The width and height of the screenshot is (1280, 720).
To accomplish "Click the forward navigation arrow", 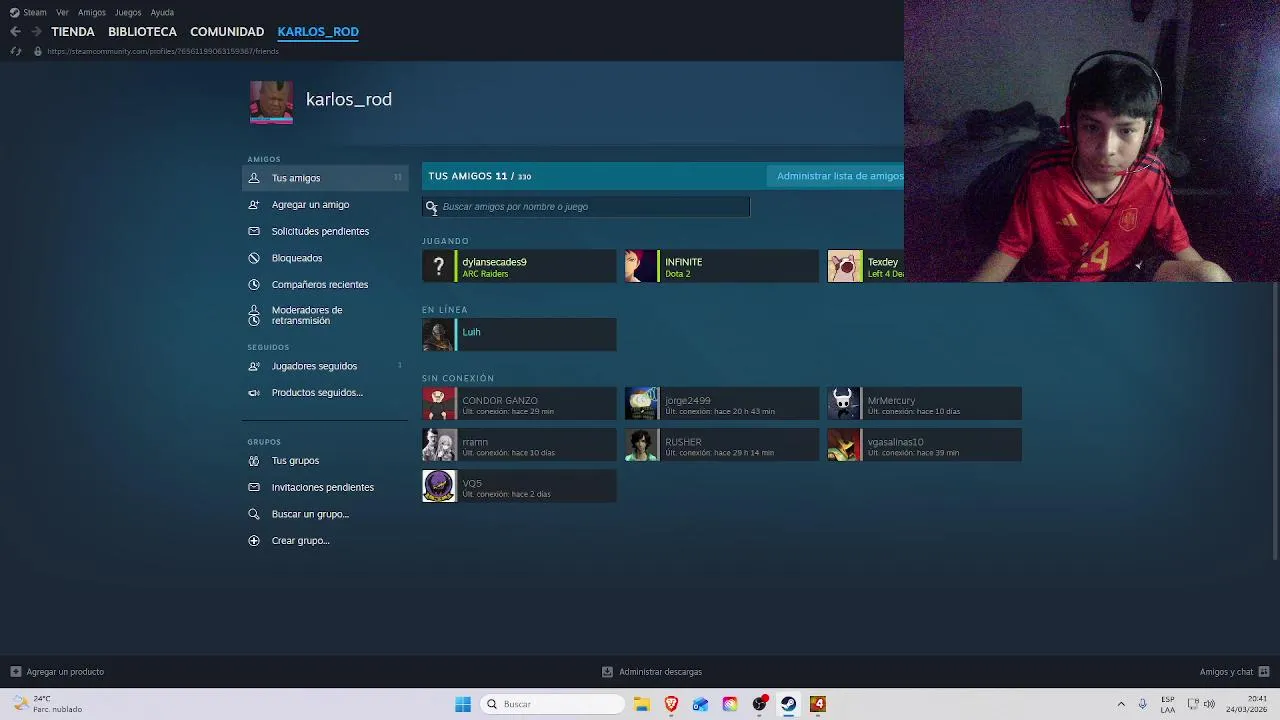I will (36, 32).
